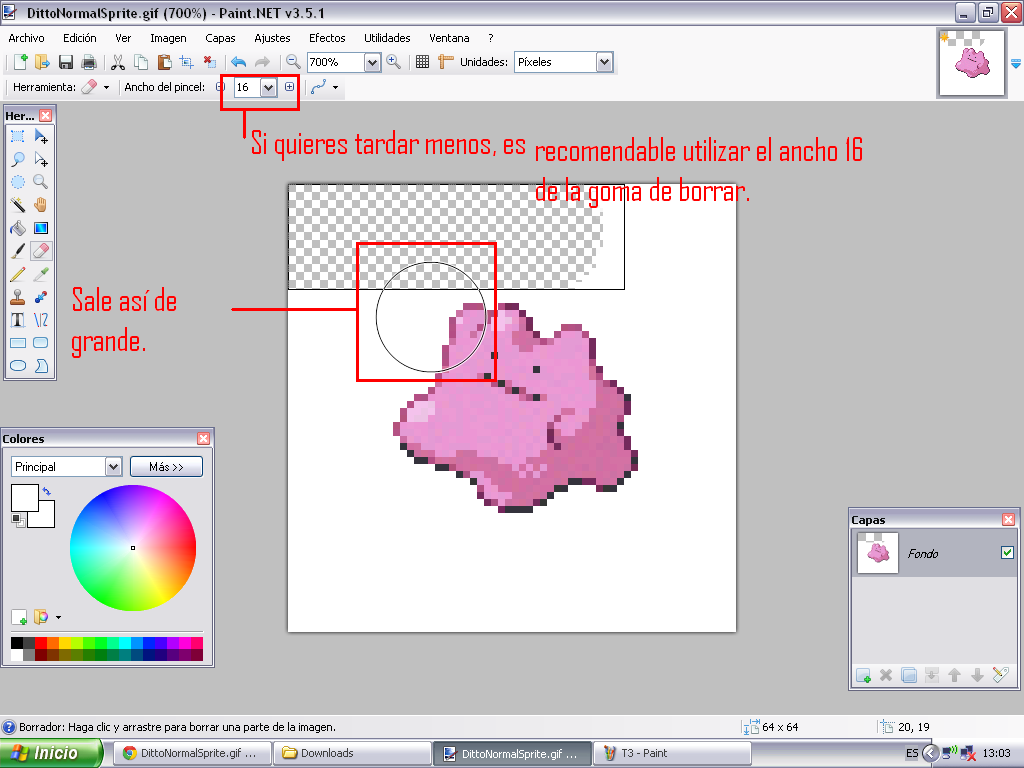Toggle the rulers icon
The image size is (1024, 768).
tap(445, 62)
